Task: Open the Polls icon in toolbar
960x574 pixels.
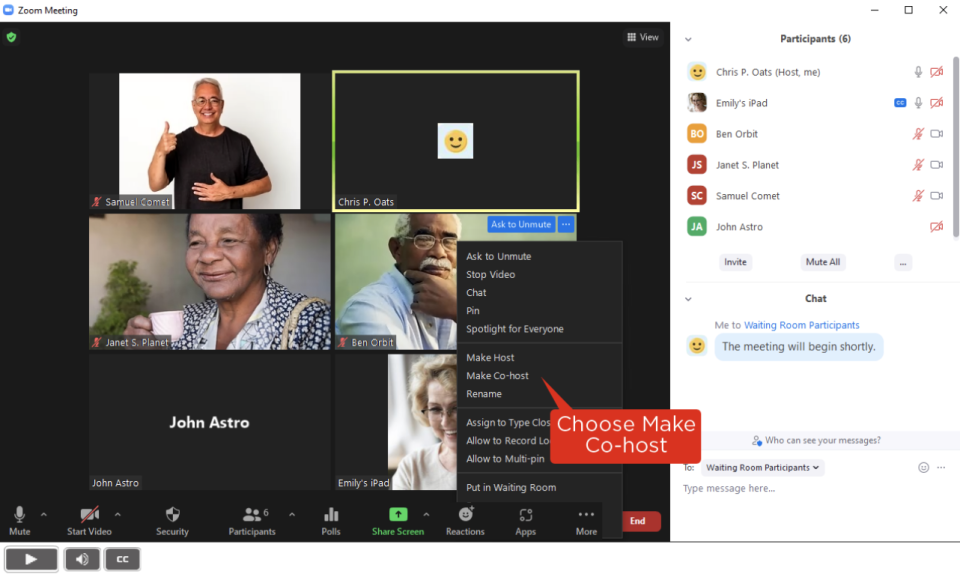Action: click(x=331, y=515)
